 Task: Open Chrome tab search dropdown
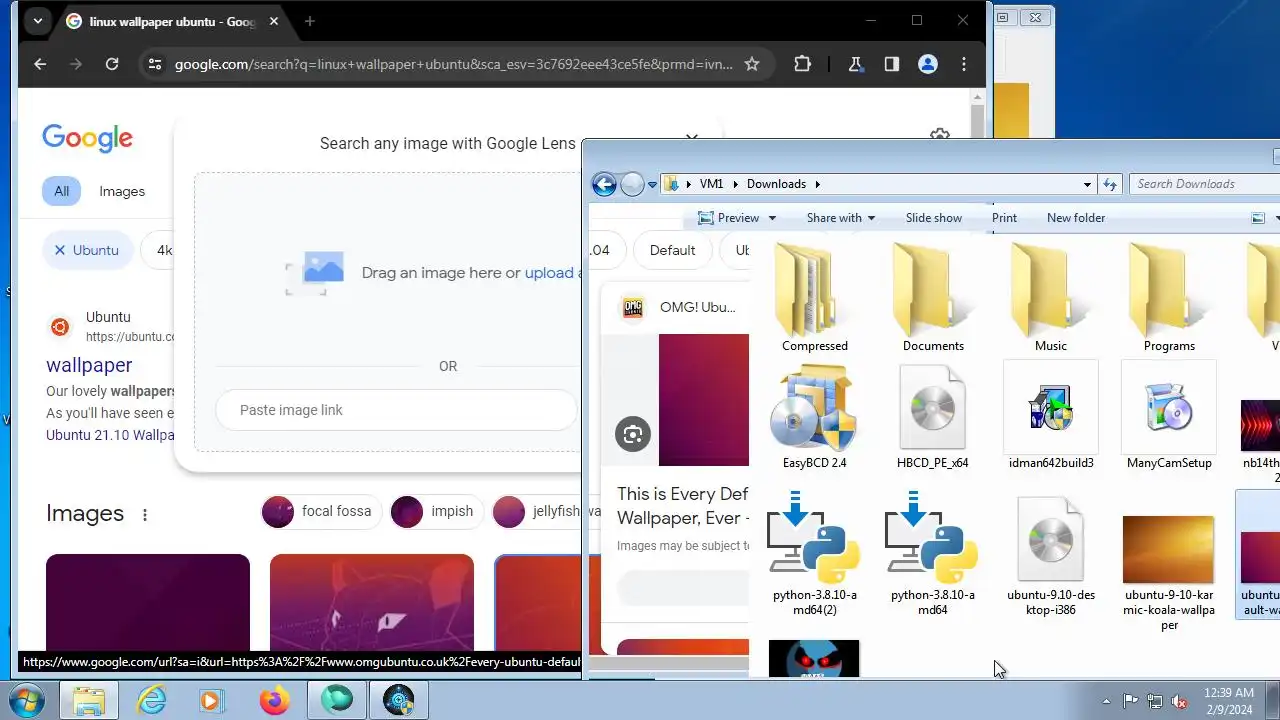(37, 21)
